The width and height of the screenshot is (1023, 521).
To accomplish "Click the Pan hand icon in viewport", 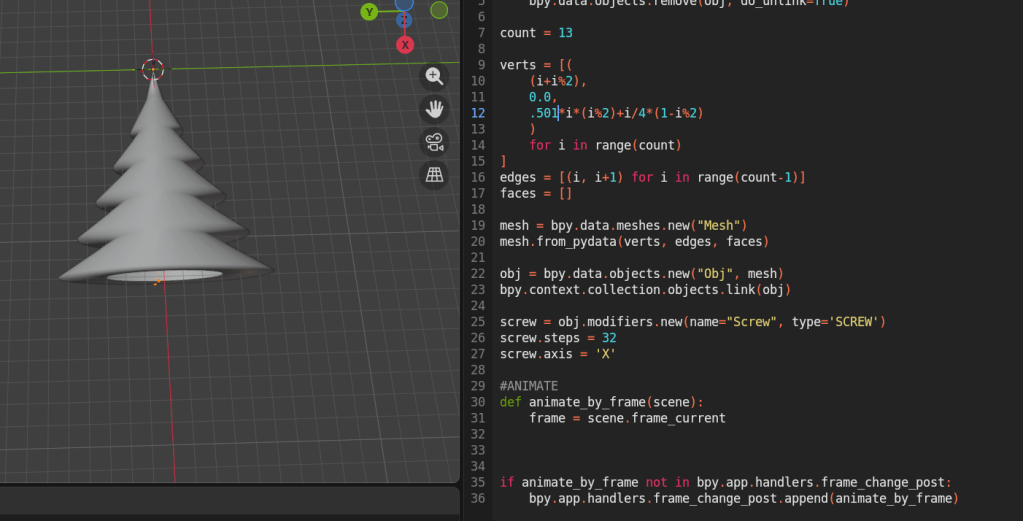I will [434, 109].
